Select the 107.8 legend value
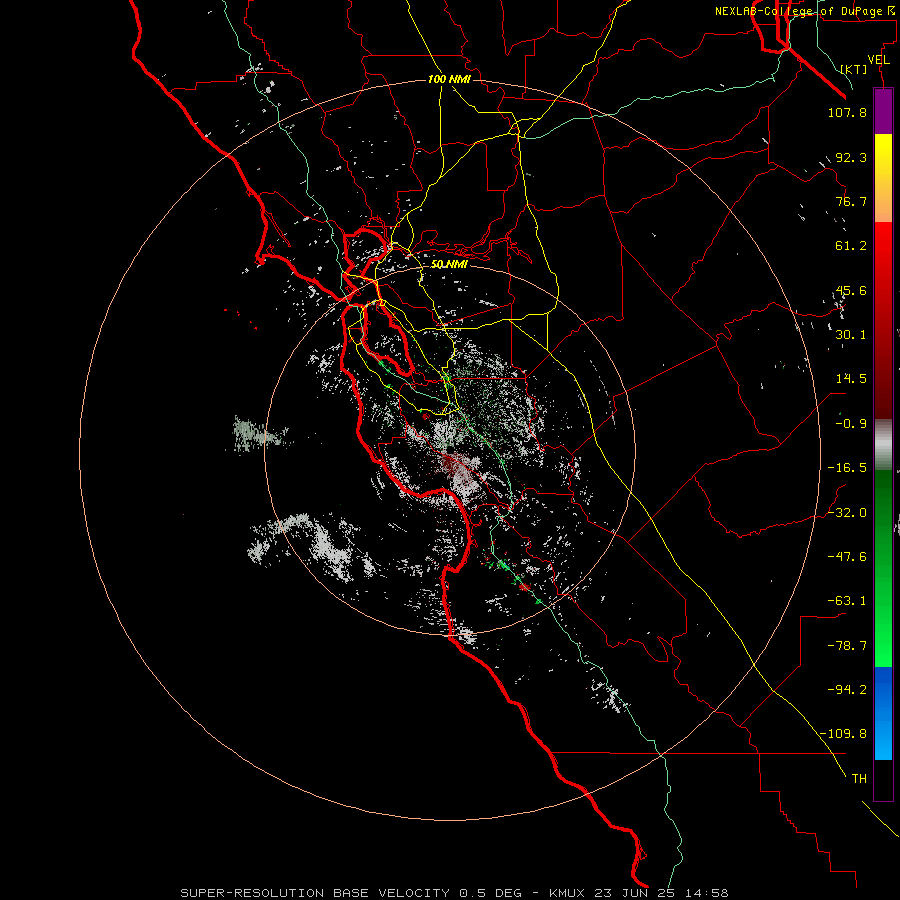 pyautogui.click(x=847, y=112)
